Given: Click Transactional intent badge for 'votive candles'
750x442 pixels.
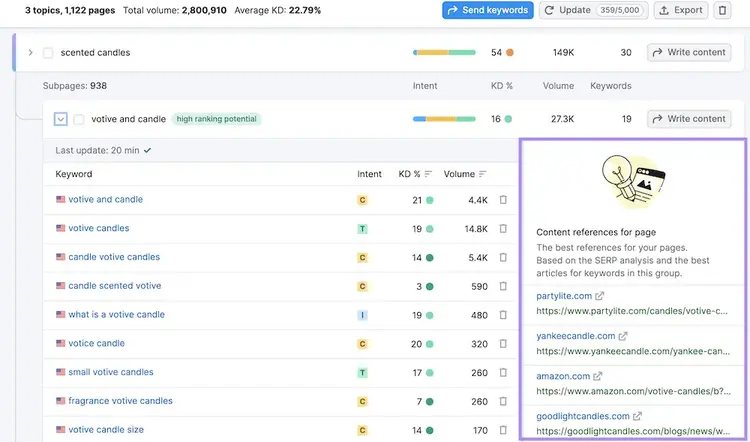Looking at the screenshot, I should [x=362, y=229].
